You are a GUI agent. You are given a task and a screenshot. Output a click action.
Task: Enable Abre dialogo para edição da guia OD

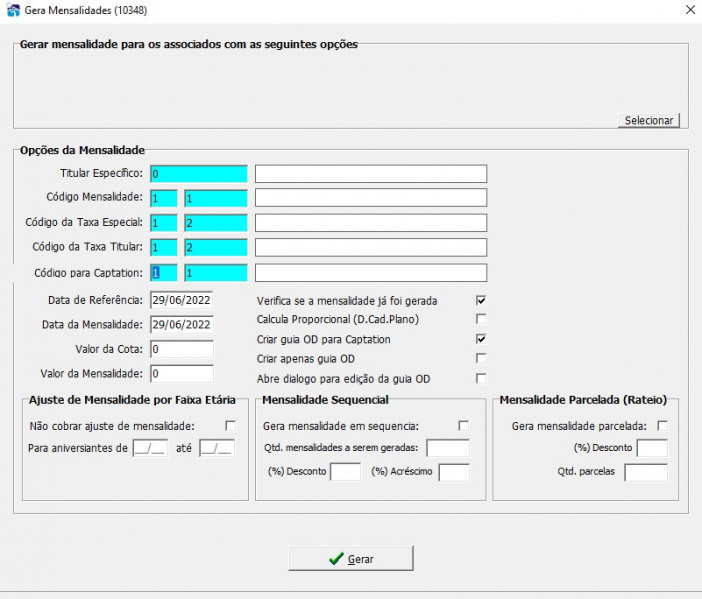[481, 378]
